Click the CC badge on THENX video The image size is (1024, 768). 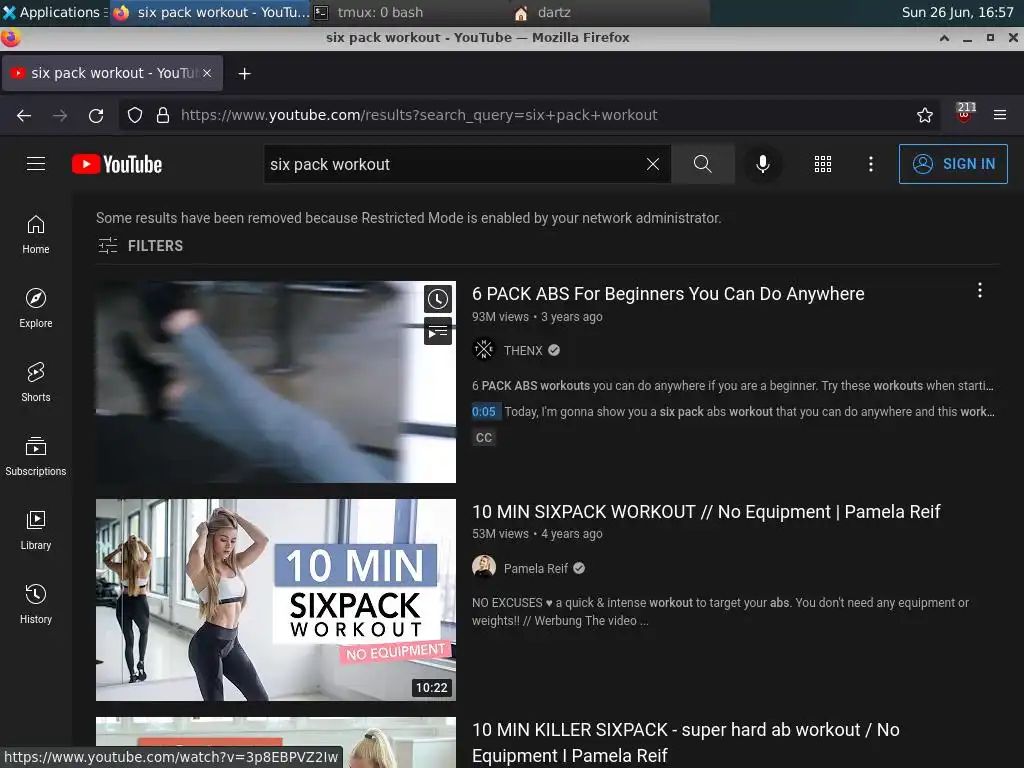pyautogui.click(x=484, y=438)
